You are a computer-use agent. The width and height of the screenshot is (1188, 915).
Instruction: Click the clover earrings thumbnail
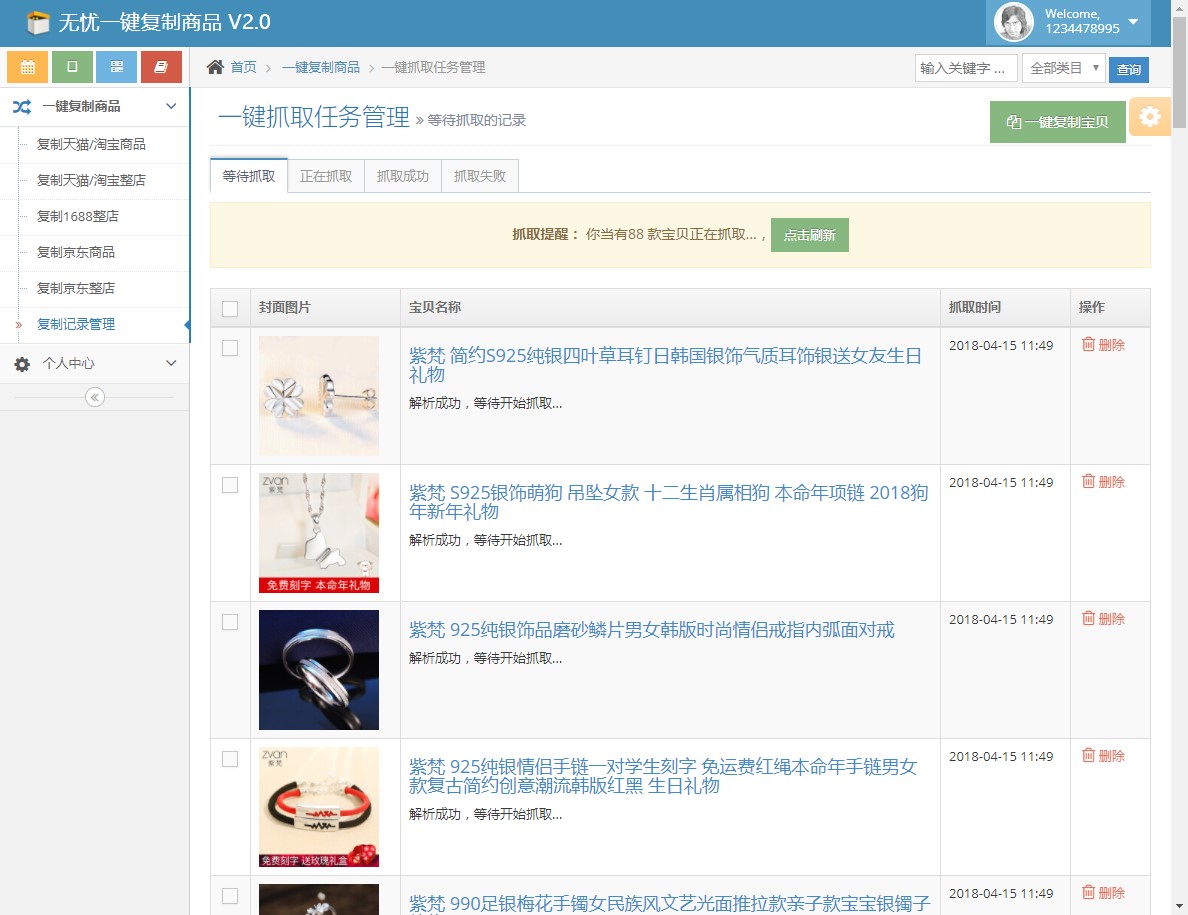318,395
